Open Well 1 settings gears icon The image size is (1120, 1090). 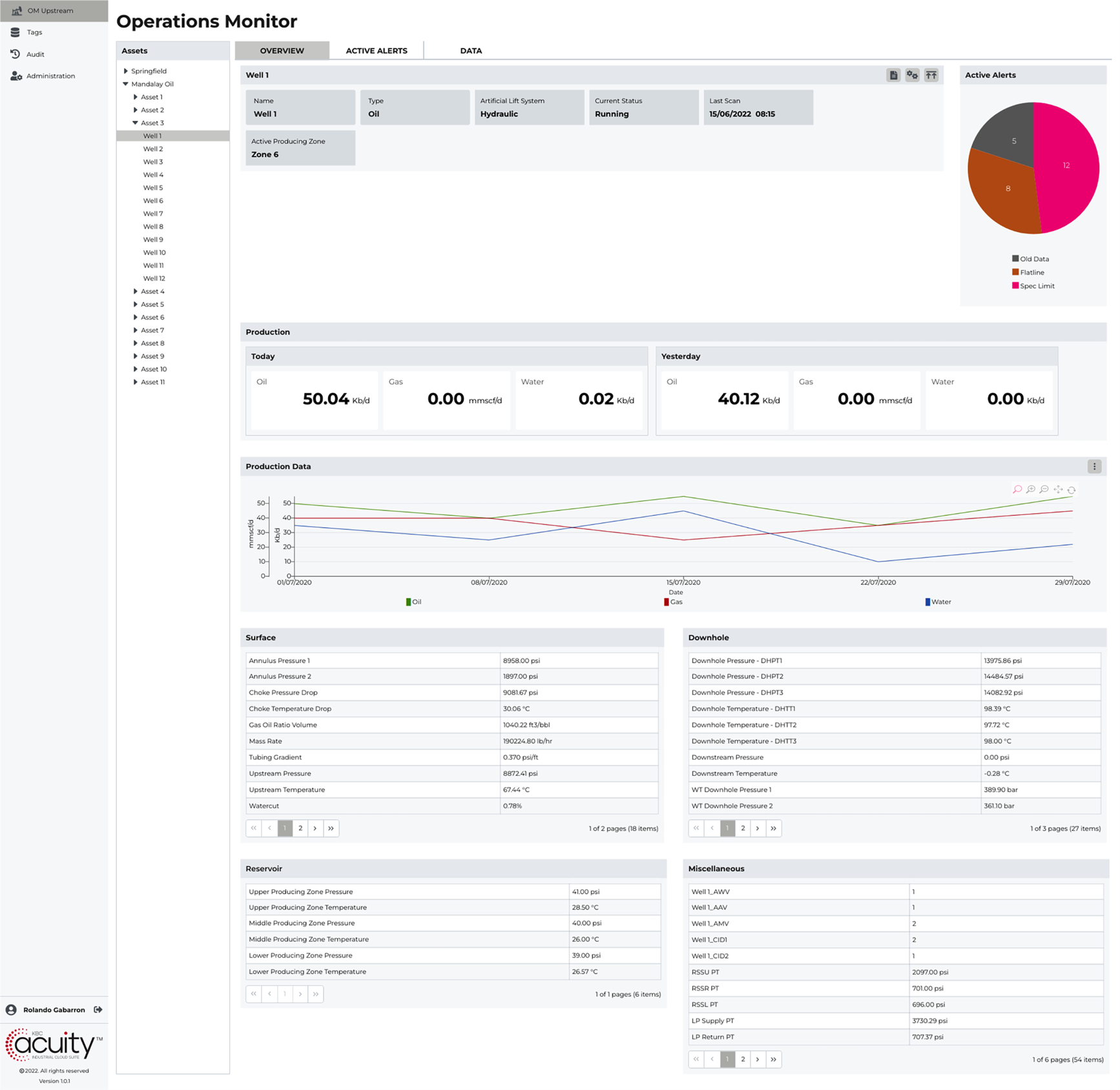912,75
